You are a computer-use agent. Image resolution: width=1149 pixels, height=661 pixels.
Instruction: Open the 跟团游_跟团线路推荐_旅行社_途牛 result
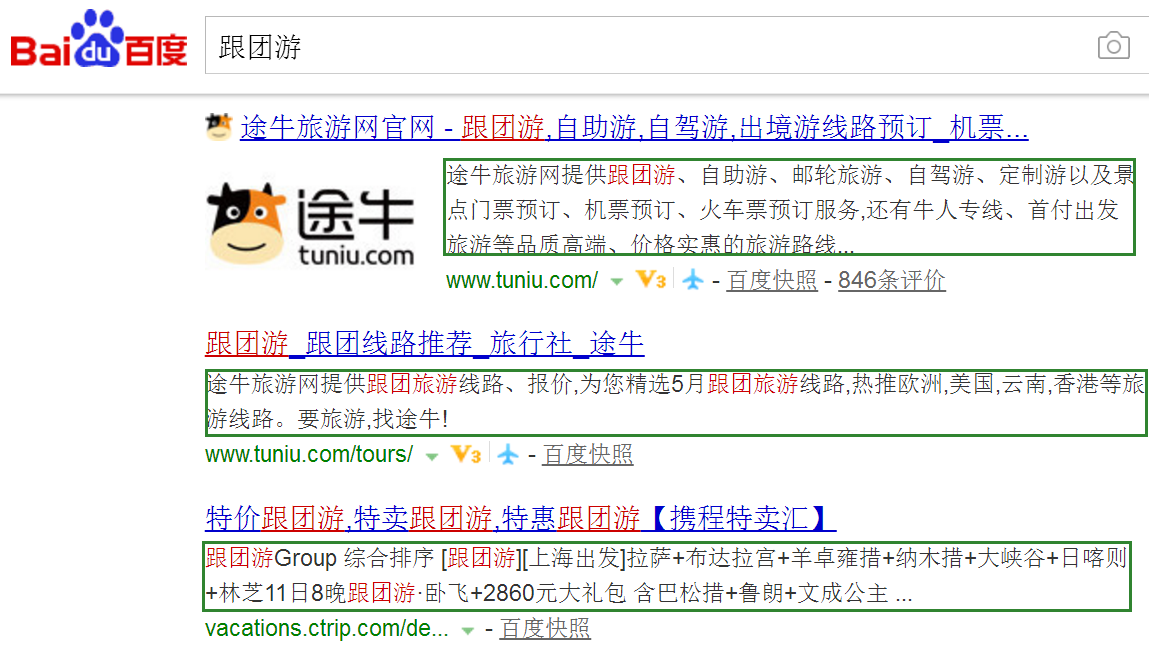point(424,344)
